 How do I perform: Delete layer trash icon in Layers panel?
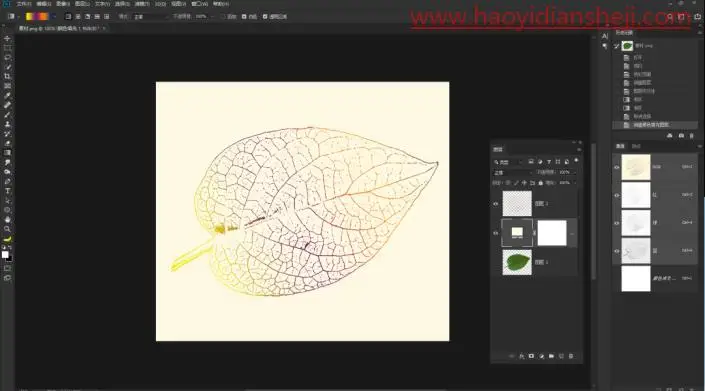(x=571, y=356)
